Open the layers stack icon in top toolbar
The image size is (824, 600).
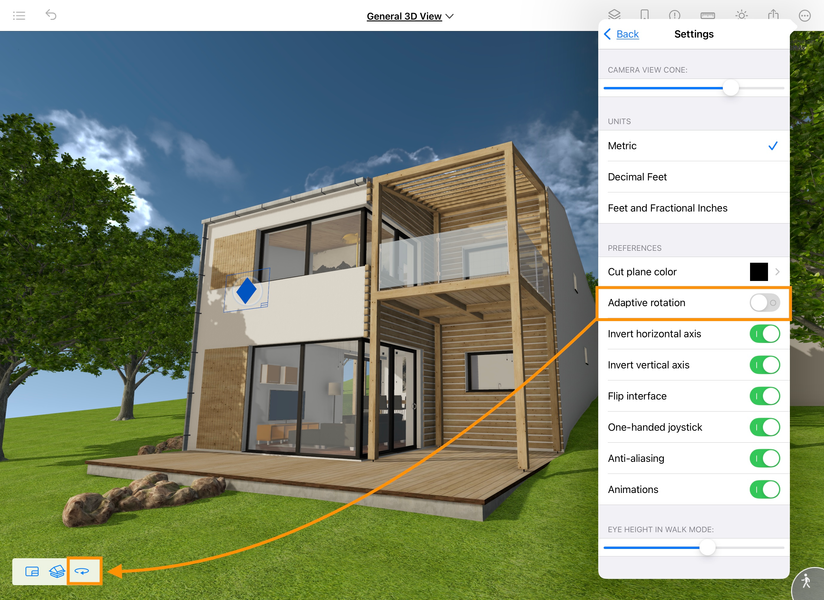click(614, 15)
